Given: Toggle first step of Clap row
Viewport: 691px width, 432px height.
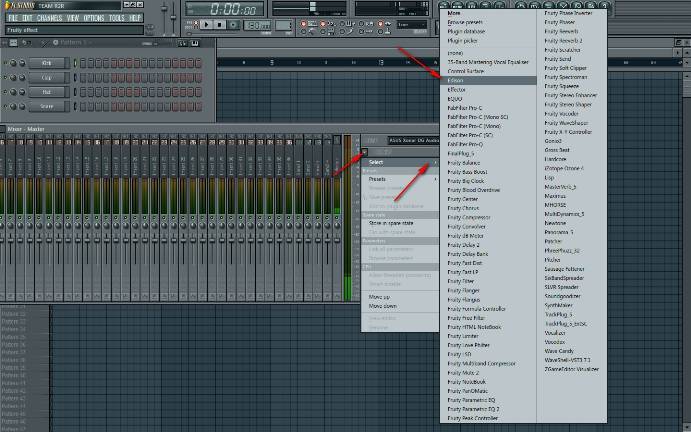Looking at the screenshot, I should coord(83,78).
